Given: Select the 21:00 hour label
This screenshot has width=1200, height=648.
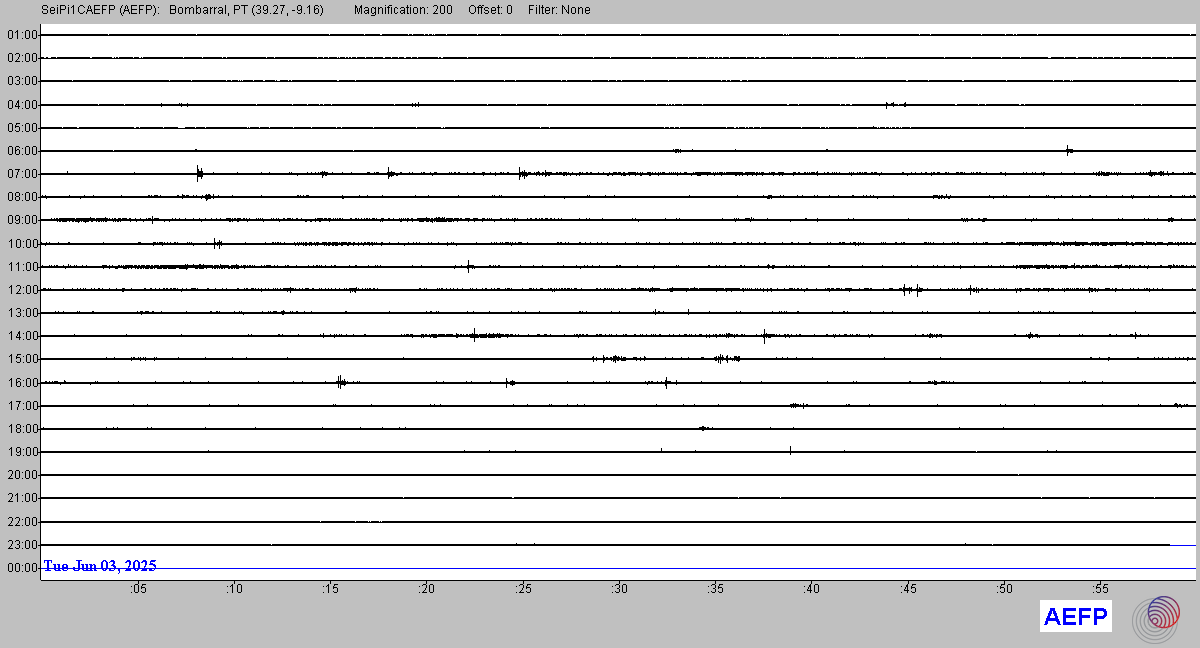Looking at the screenshot, I should [x=22, y=498].
